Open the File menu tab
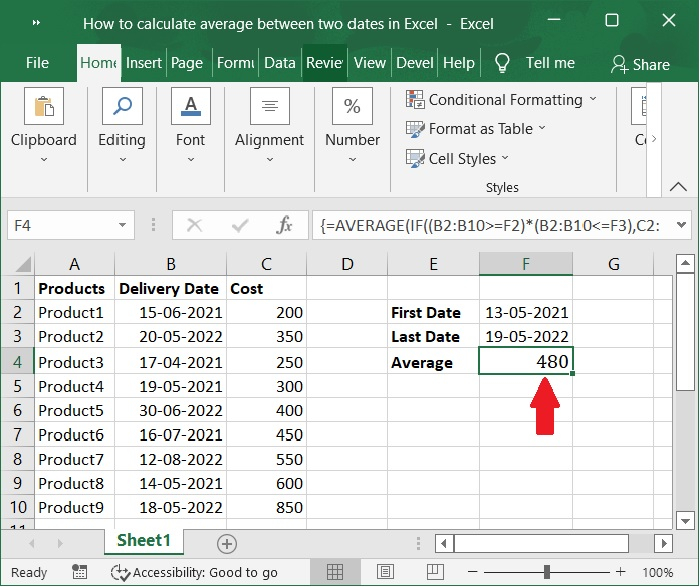 tap(37, 63)
